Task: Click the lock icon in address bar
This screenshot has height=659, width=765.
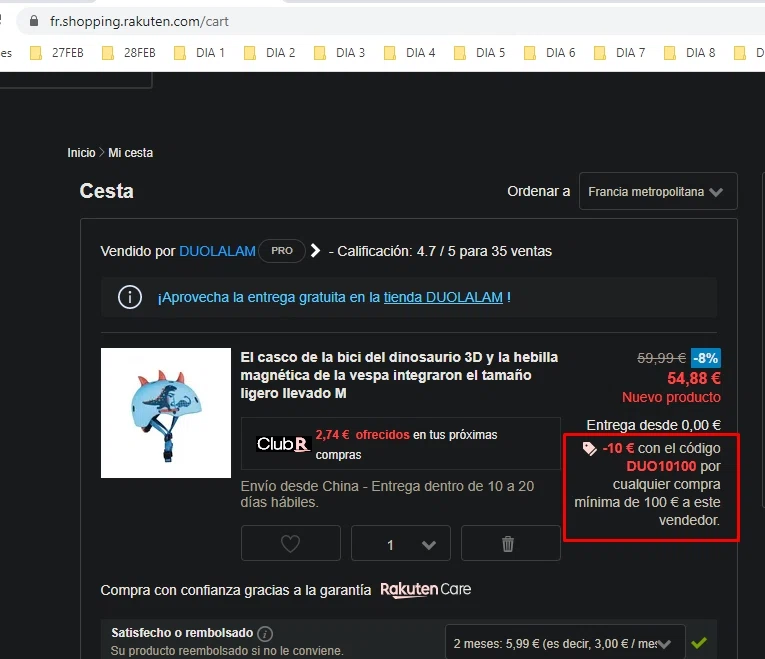Action: (34, 21)
